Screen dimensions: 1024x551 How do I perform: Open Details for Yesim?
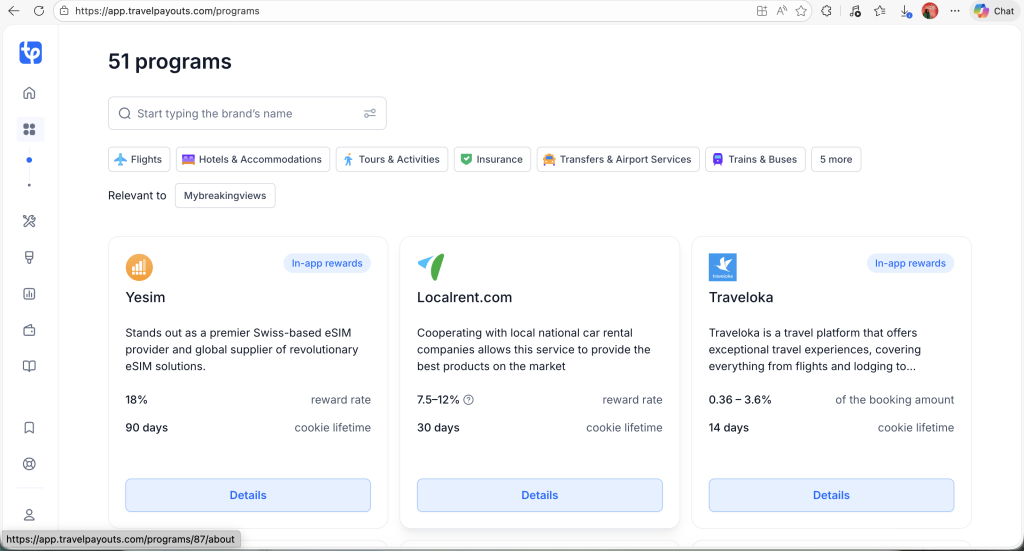click(x=248, y=495)
